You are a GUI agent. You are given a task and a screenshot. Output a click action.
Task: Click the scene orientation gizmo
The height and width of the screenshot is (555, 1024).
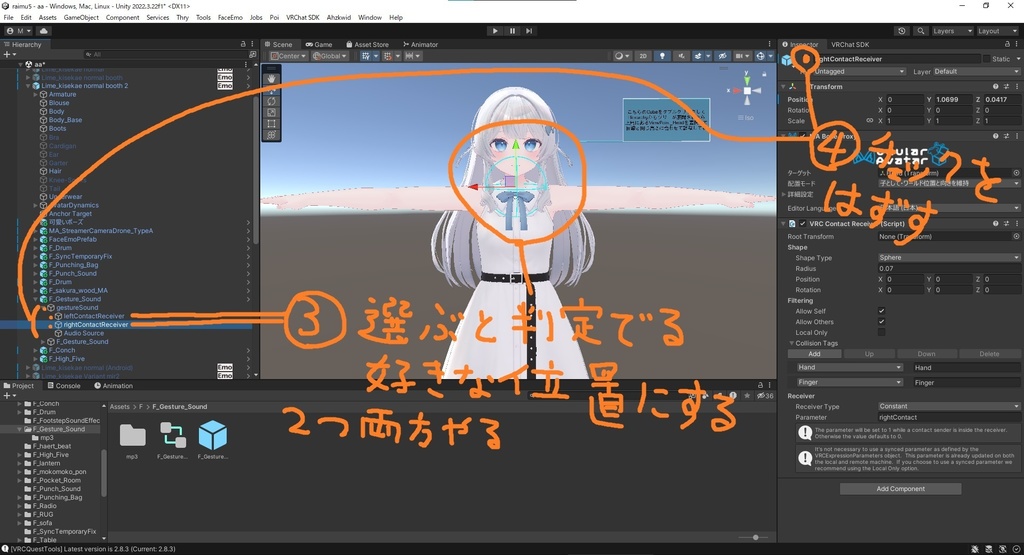click(747, 91)
